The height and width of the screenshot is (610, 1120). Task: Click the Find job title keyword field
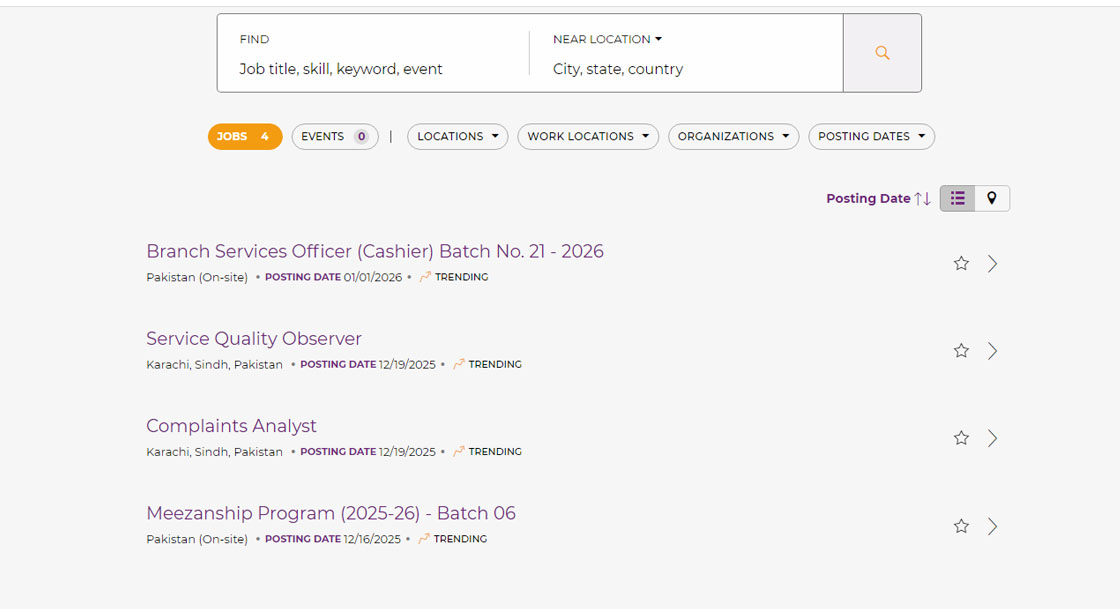tap(370, 69)
